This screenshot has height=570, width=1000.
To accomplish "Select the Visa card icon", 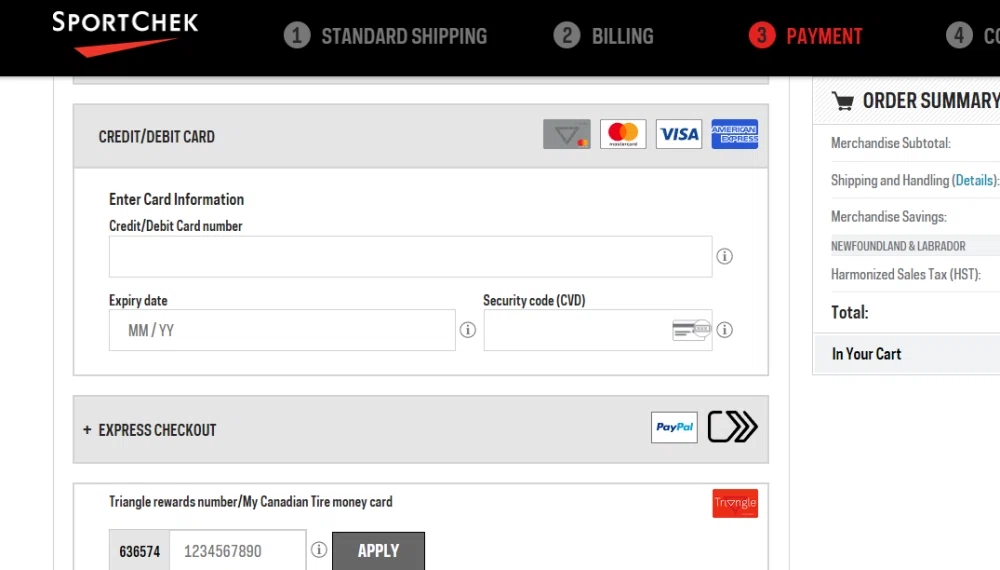I will tap(679, 134).
